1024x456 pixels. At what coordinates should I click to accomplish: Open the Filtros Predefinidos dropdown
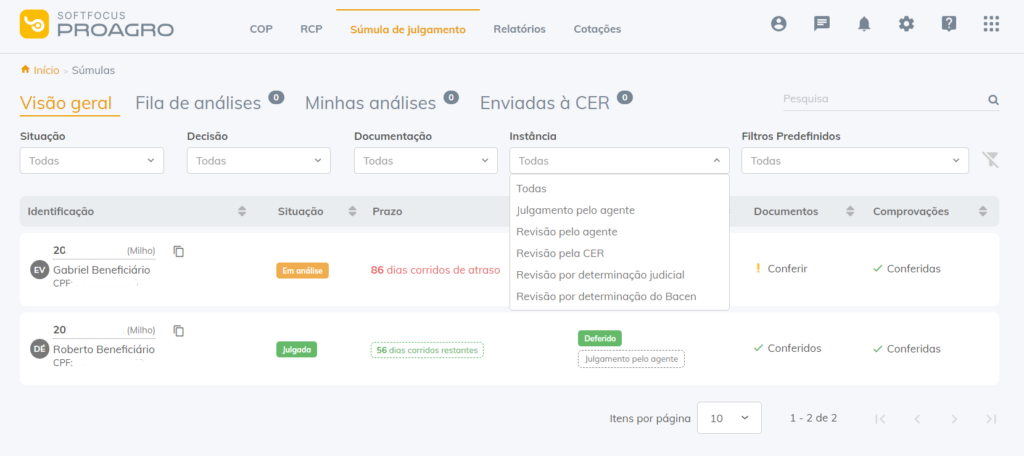coord(855,161)
